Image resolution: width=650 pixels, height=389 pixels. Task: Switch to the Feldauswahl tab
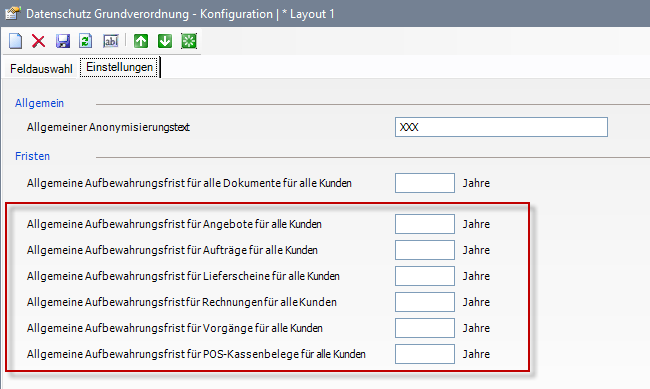pos(41,68)
